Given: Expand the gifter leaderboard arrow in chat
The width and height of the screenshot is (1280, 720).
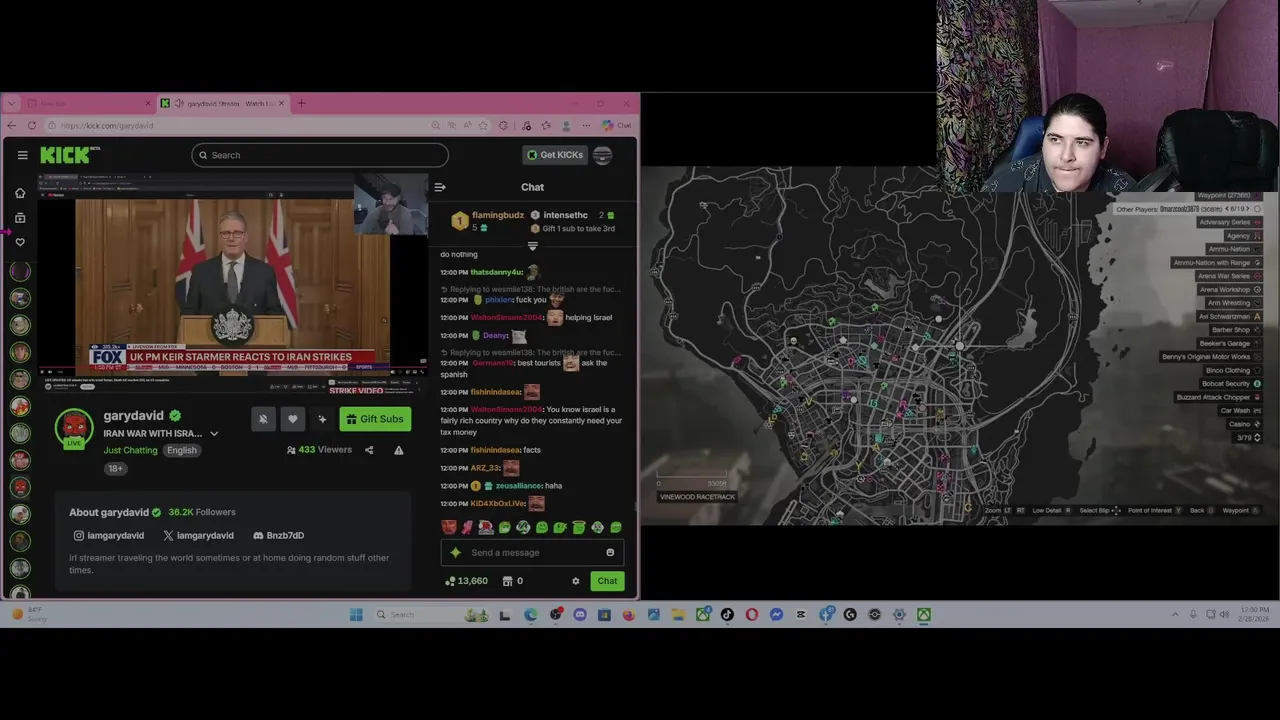Looking at the screenshot, I should click(532, 246).
